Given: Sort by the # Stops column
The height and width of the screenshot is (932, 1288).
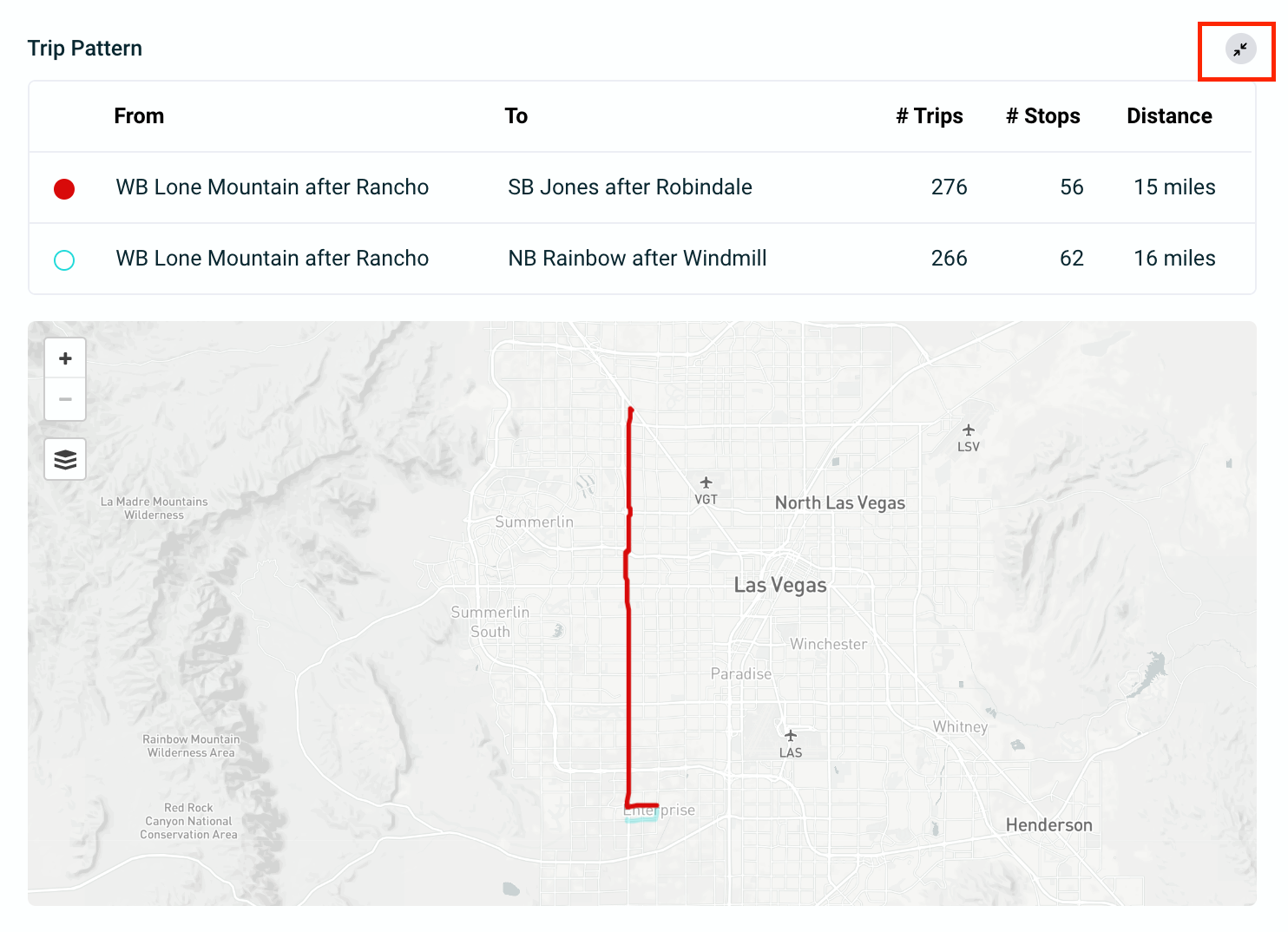Looking at the screenshot, I should (1042, 116).
